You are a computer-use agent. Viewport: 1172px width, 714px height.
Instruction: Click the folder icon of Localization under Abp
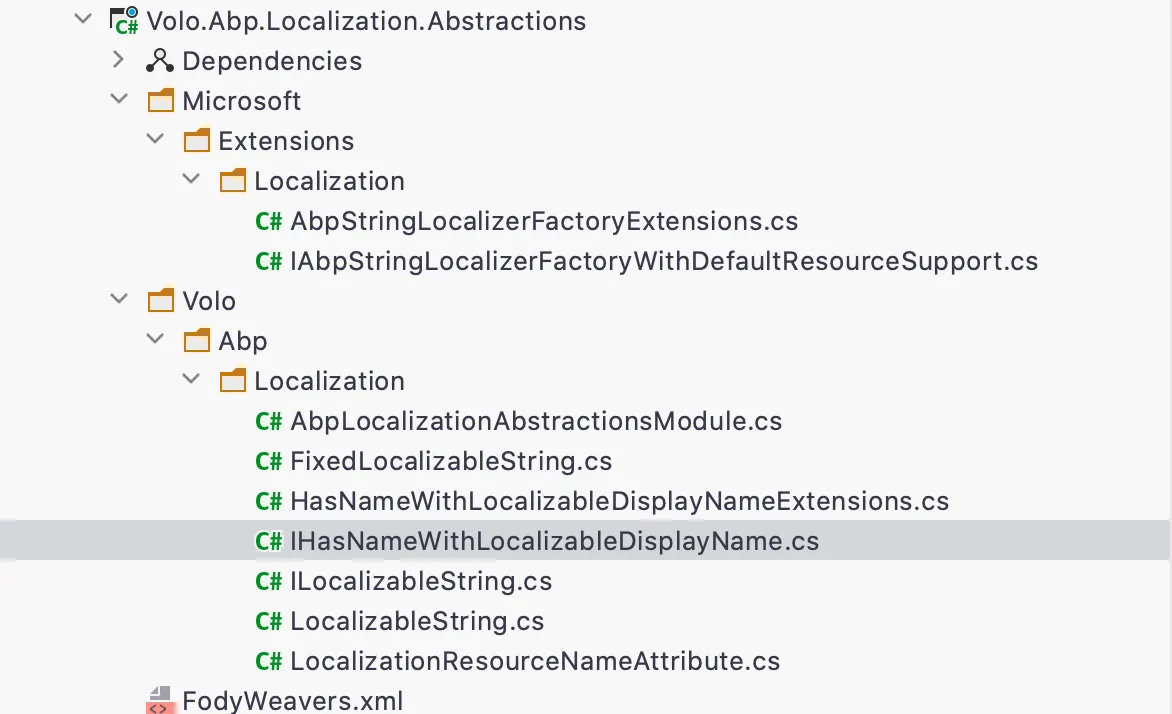click(x=232, y=381)
